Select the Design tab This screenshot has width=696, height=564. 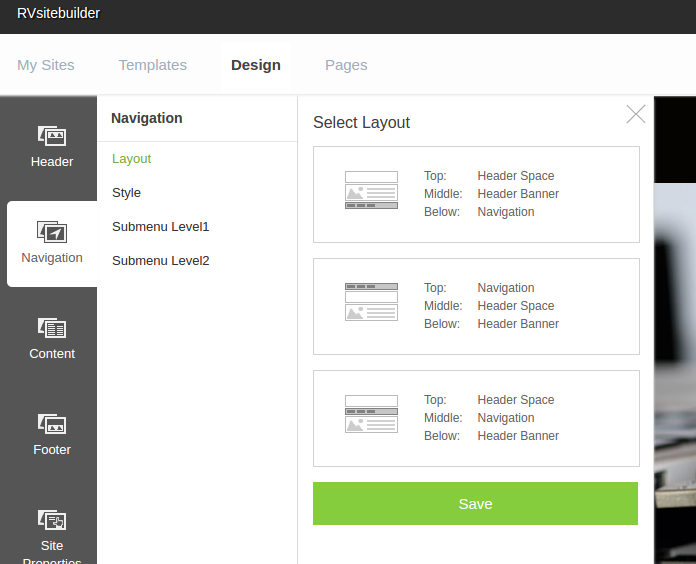click(256, 65)
